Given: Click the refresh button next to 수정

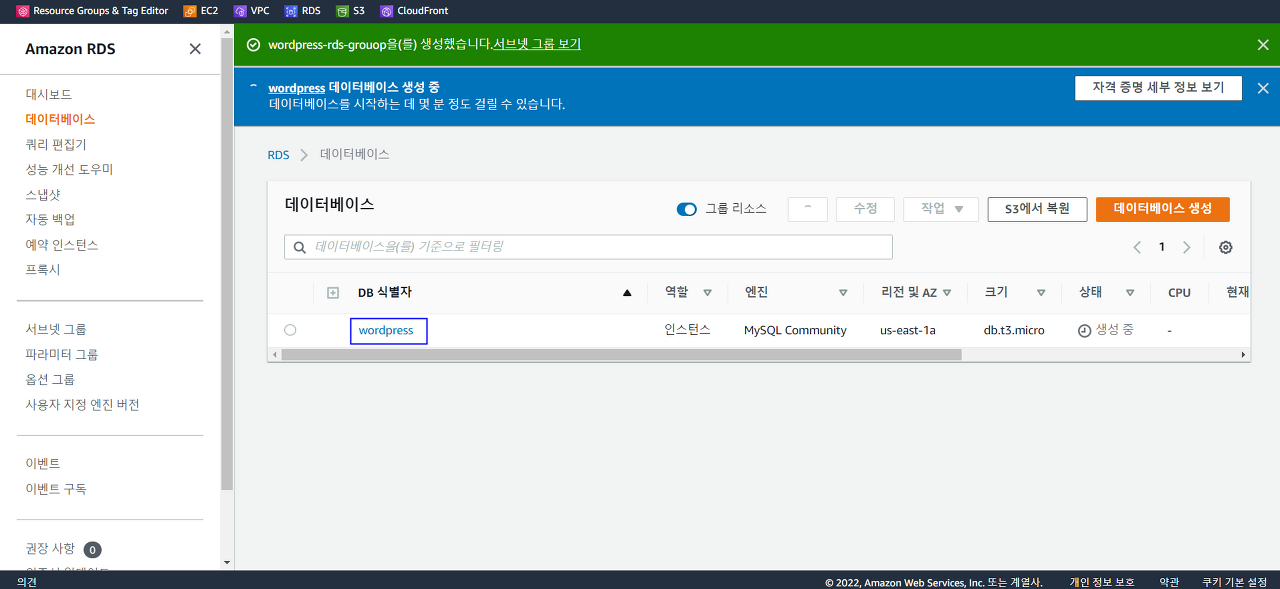Looking at the screenshot, I should point(807,209).
